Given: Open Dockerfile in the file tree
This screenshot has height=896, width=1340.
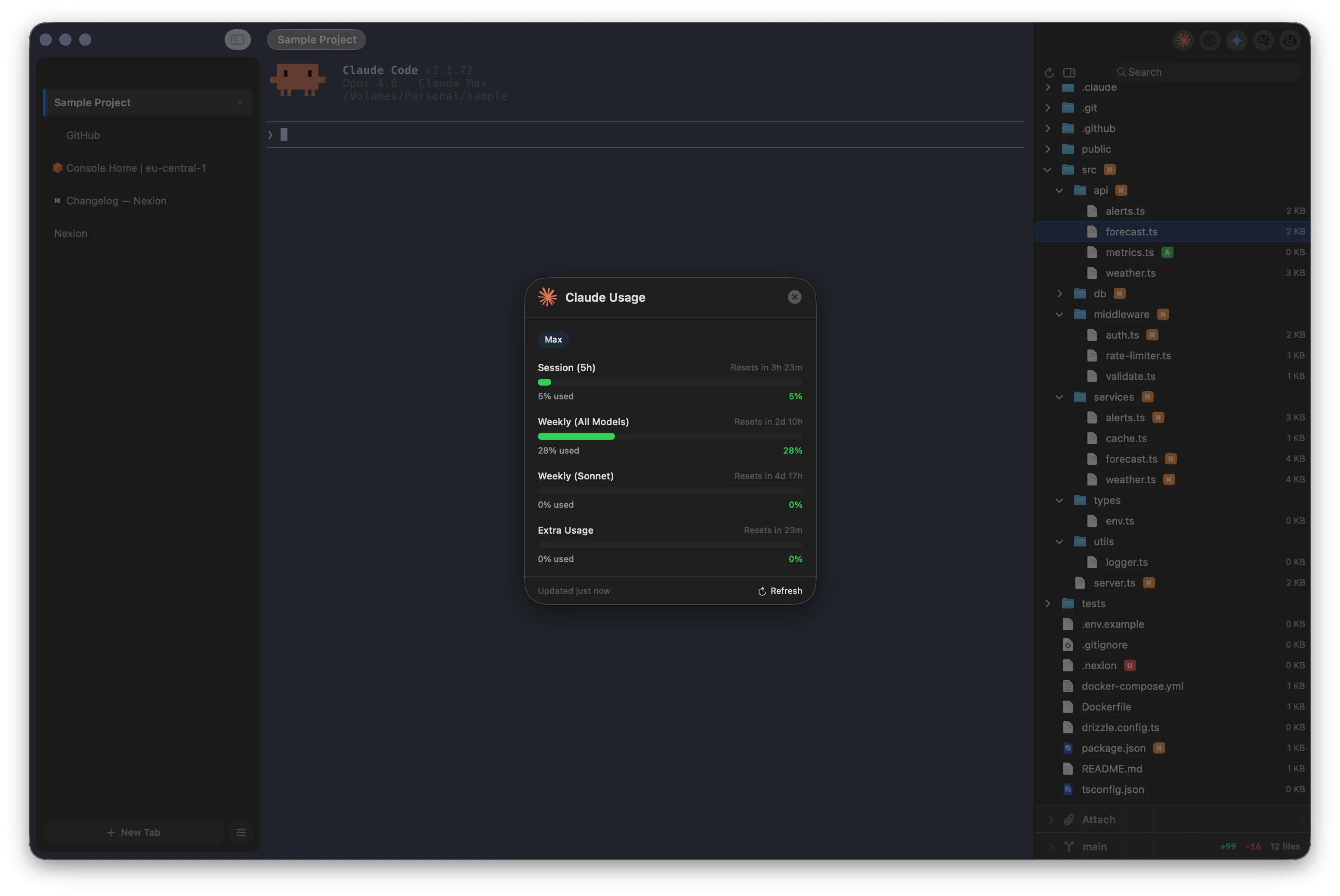Looking at the screenshot, I should [x=1173, y=707].
